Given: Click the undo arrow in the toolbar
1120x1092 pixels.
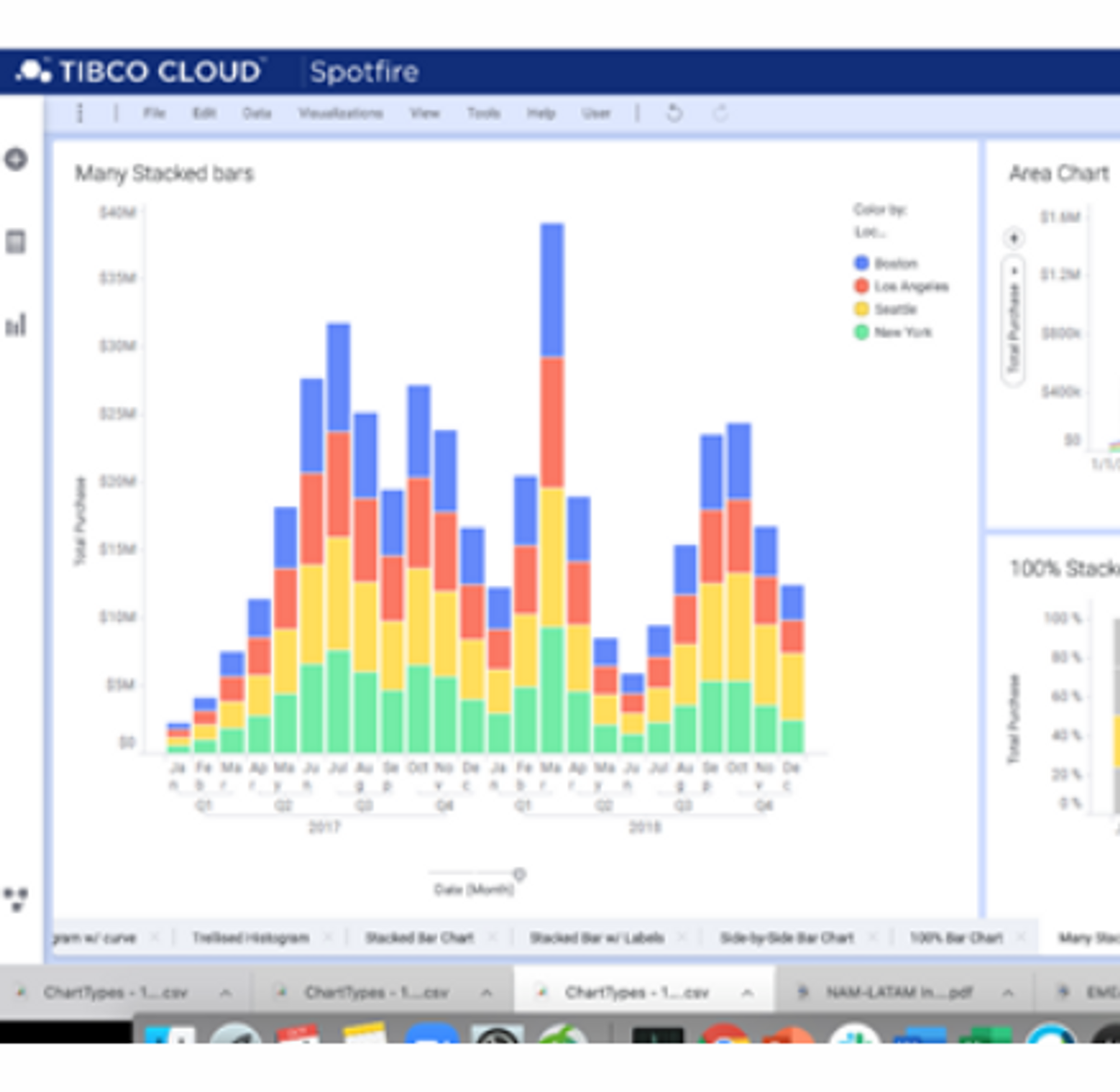Looking at the screenshot, I should point(674,113).
